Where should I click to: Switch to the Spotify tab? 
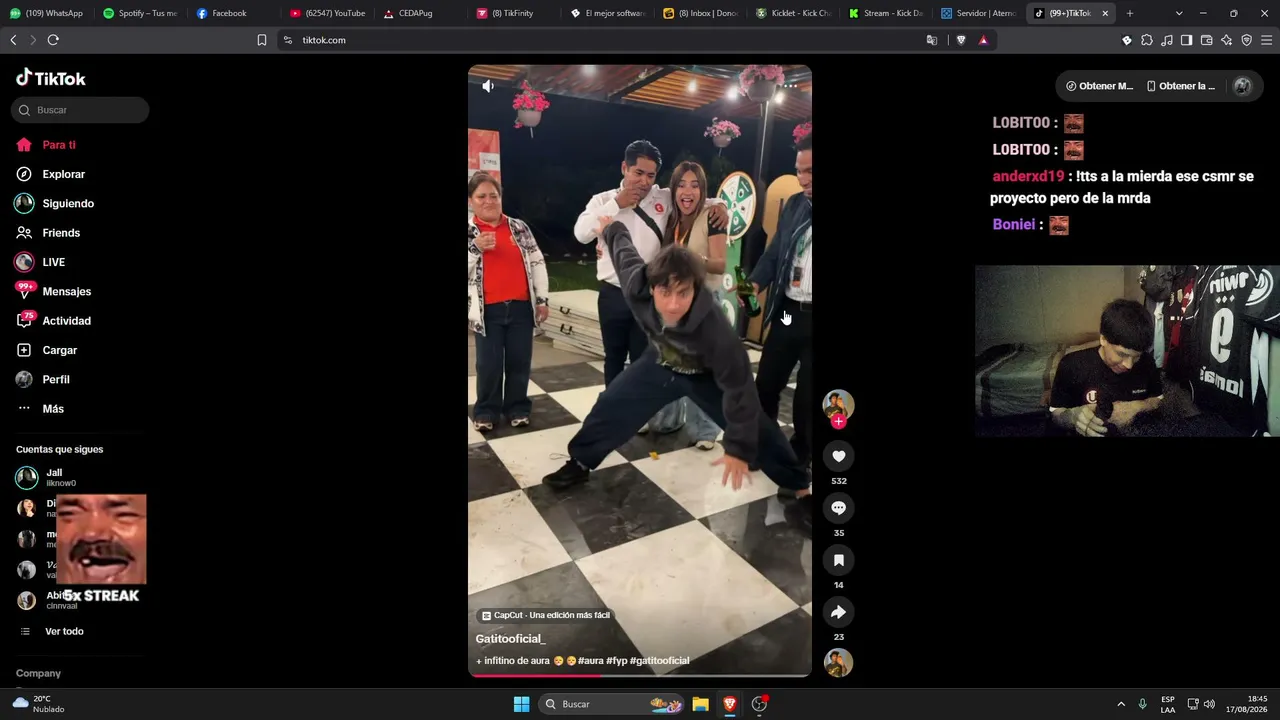click(140, 13)
